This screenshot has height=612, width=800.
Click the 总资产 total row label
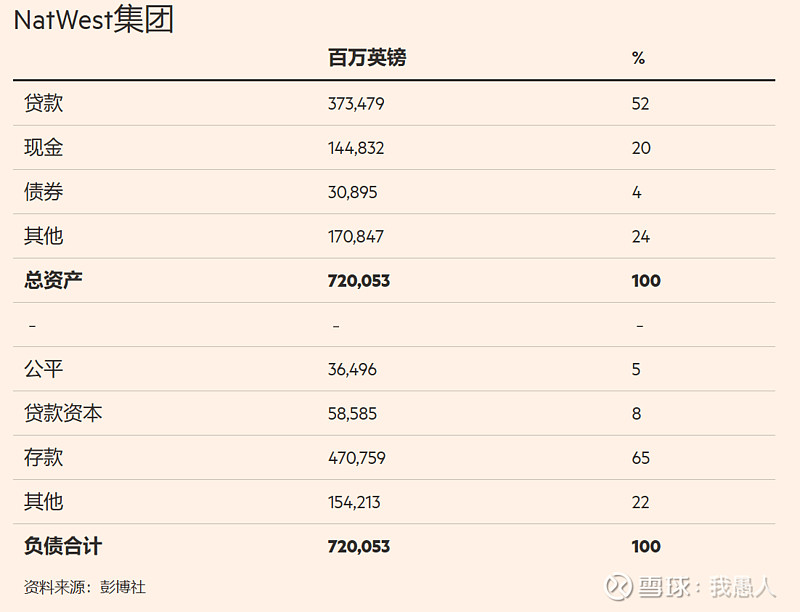[x=53, y=280]
